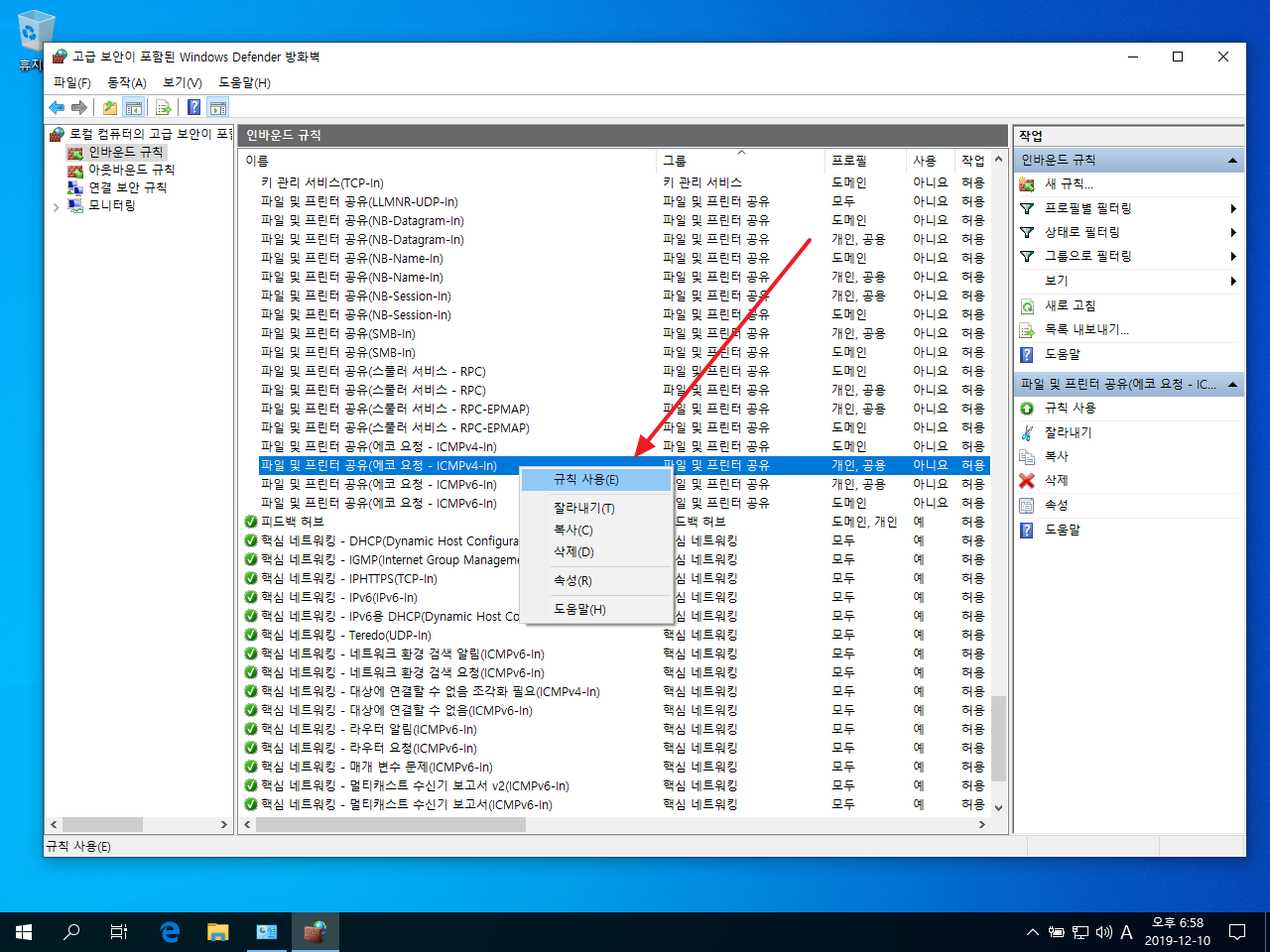Select 인바운드 규칙 in the tree

click(126, 152)
